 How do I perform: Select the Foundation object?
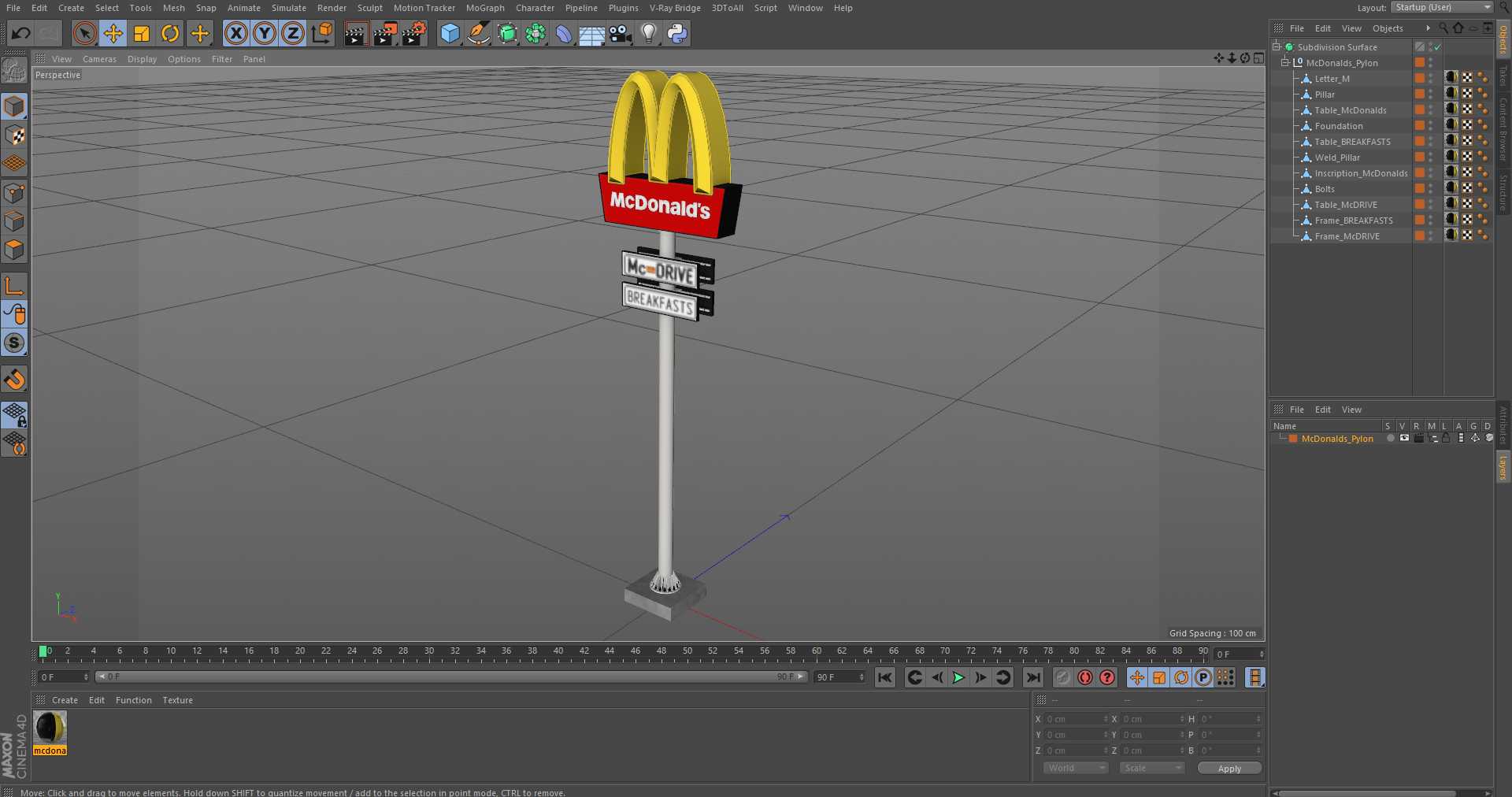(1338, 126)
